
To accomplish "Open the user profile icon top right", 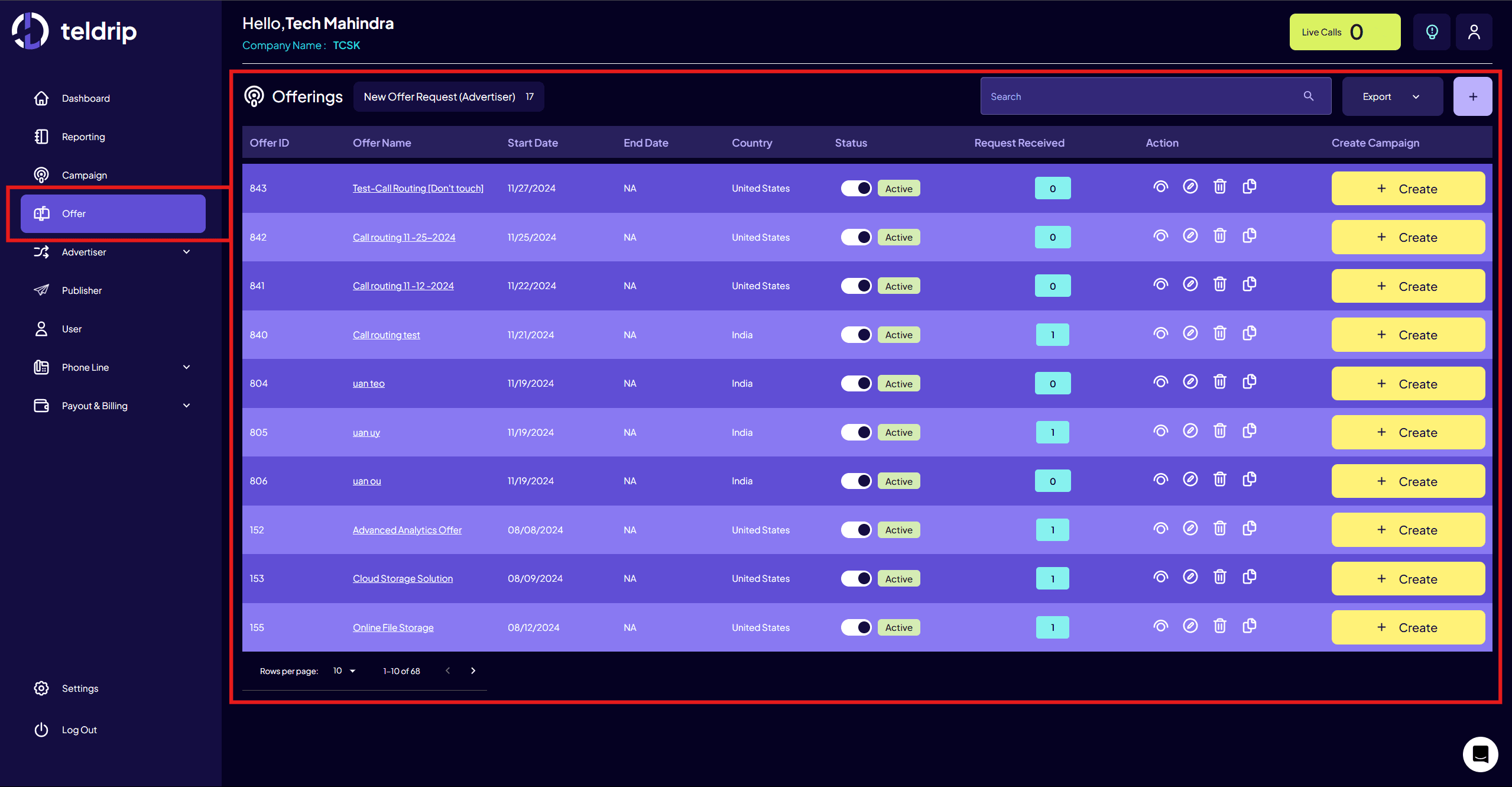I will click(1474, 32).
